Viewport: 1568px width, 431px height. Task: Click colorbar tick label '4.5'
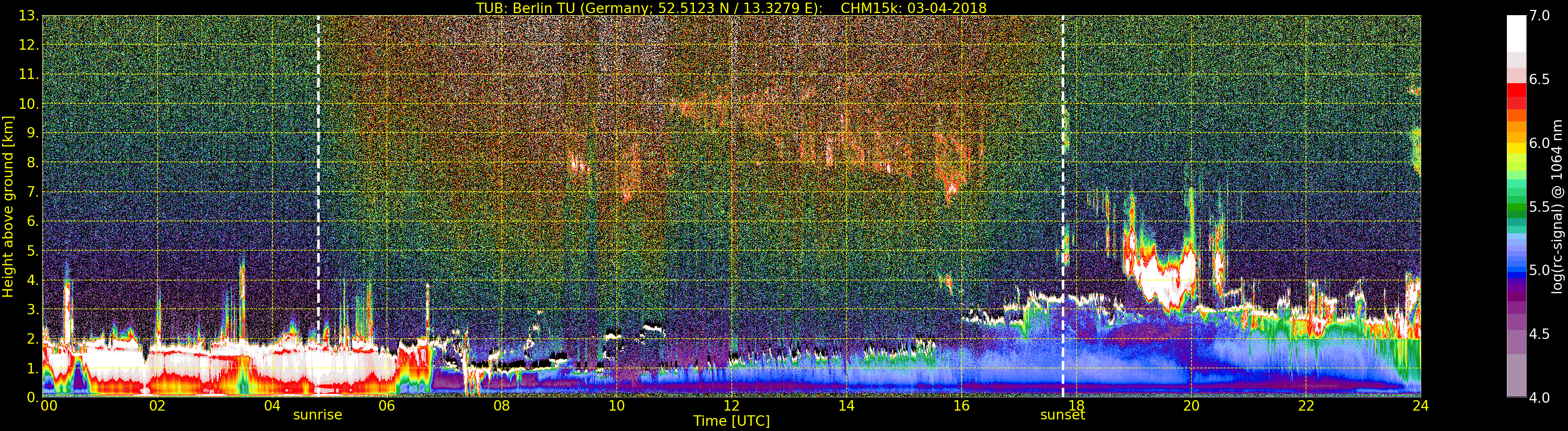click(x=1540, y=334)
